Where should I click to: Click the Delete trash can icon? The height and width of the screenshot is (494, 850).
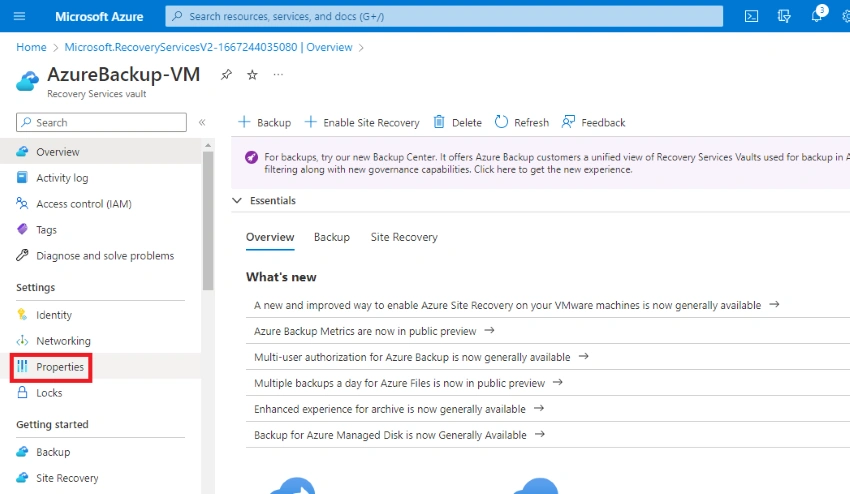439,122
